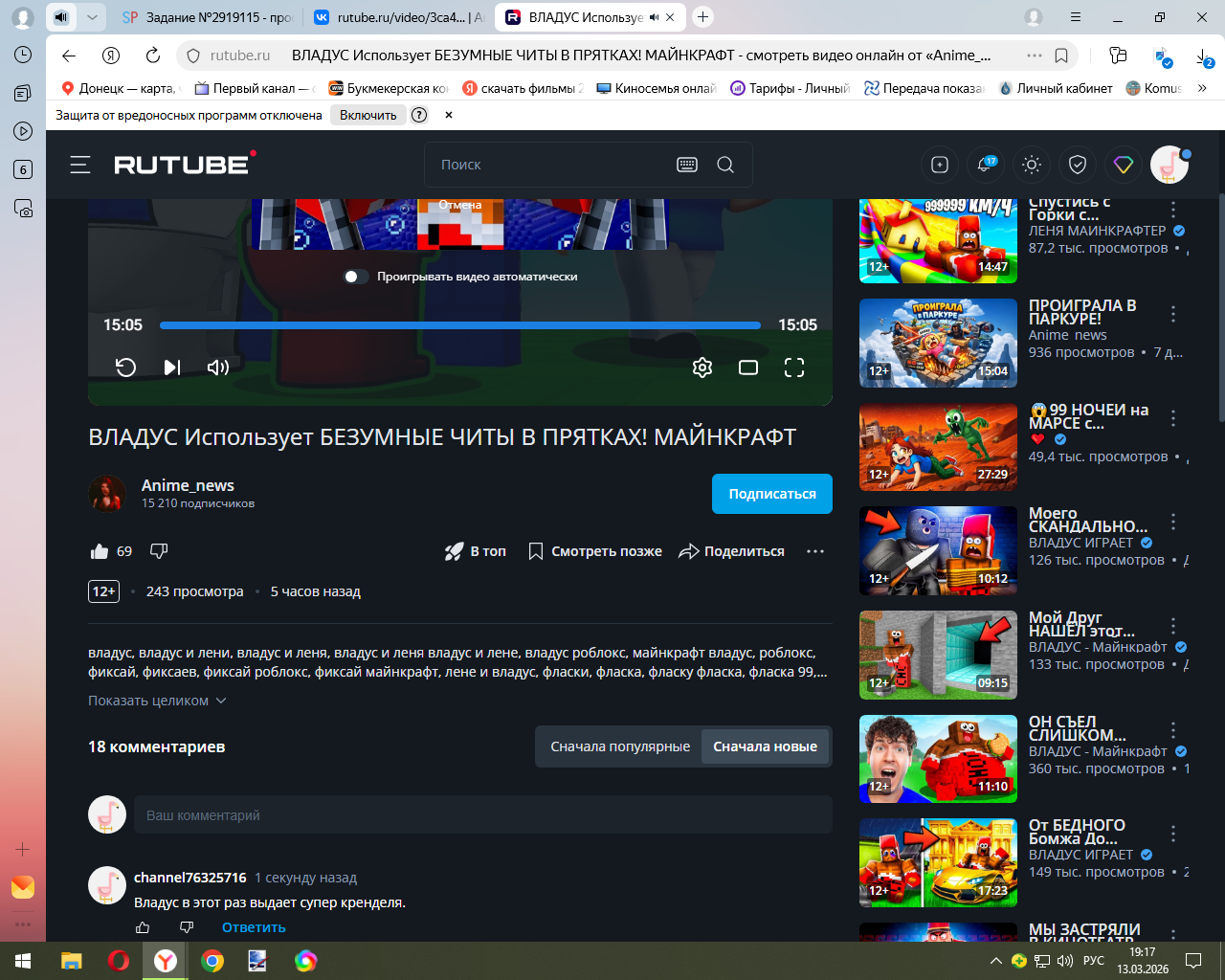Click 'Включить' to enable malware protection

(x=368, y=115)
